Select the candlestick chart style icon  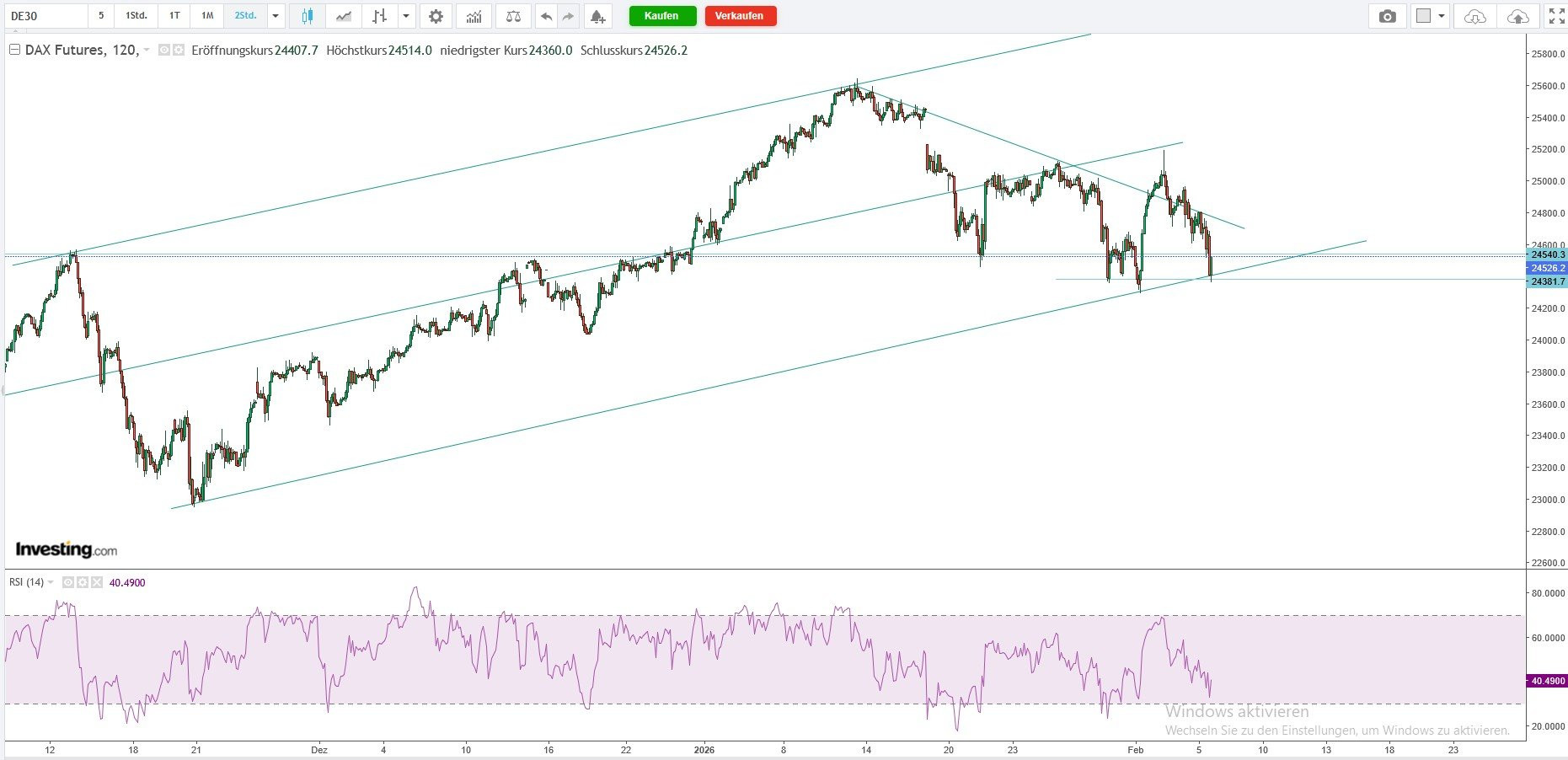tap(307, 16)
